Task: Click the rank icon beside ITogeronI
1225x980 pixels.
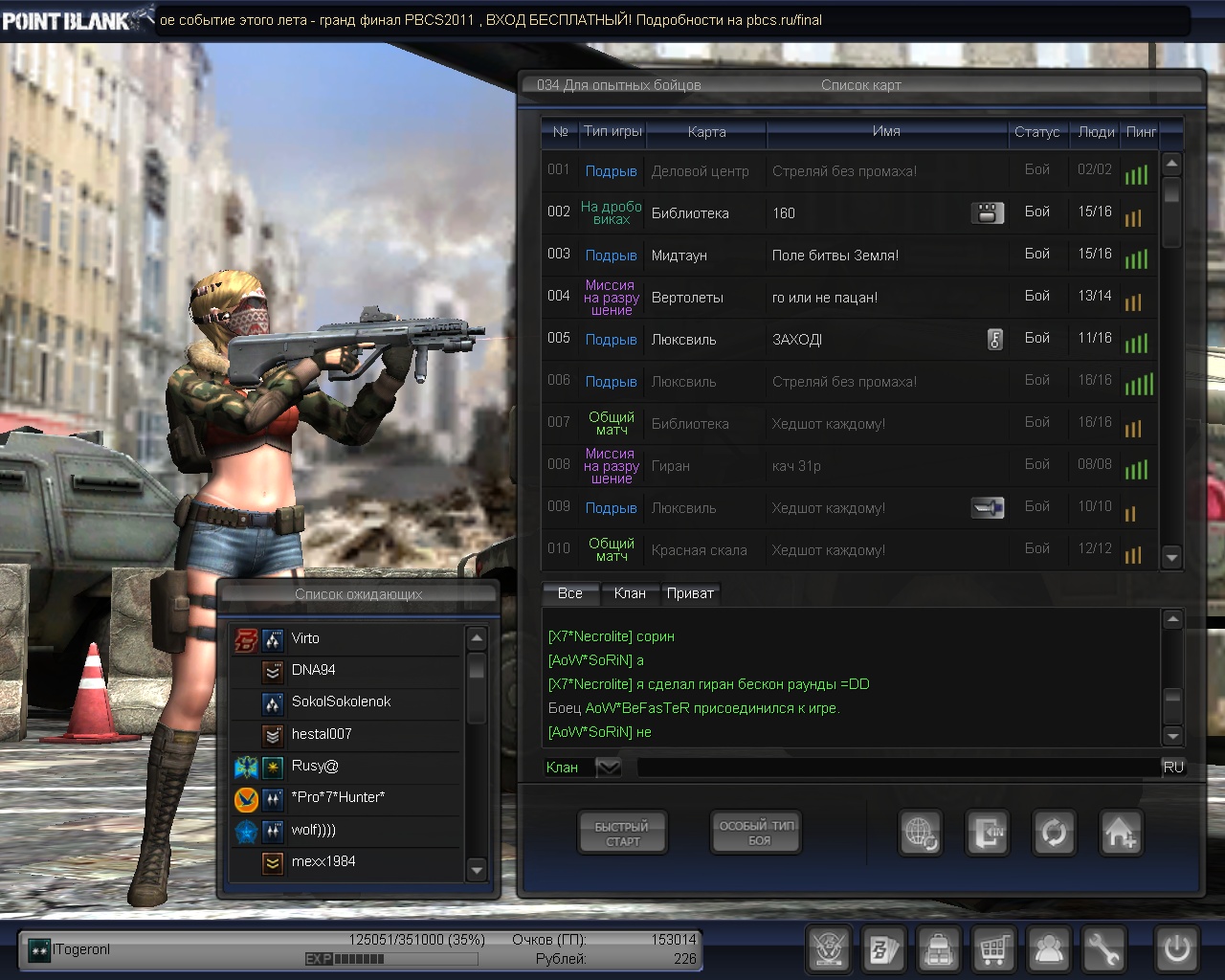Action: click(38, 950)
